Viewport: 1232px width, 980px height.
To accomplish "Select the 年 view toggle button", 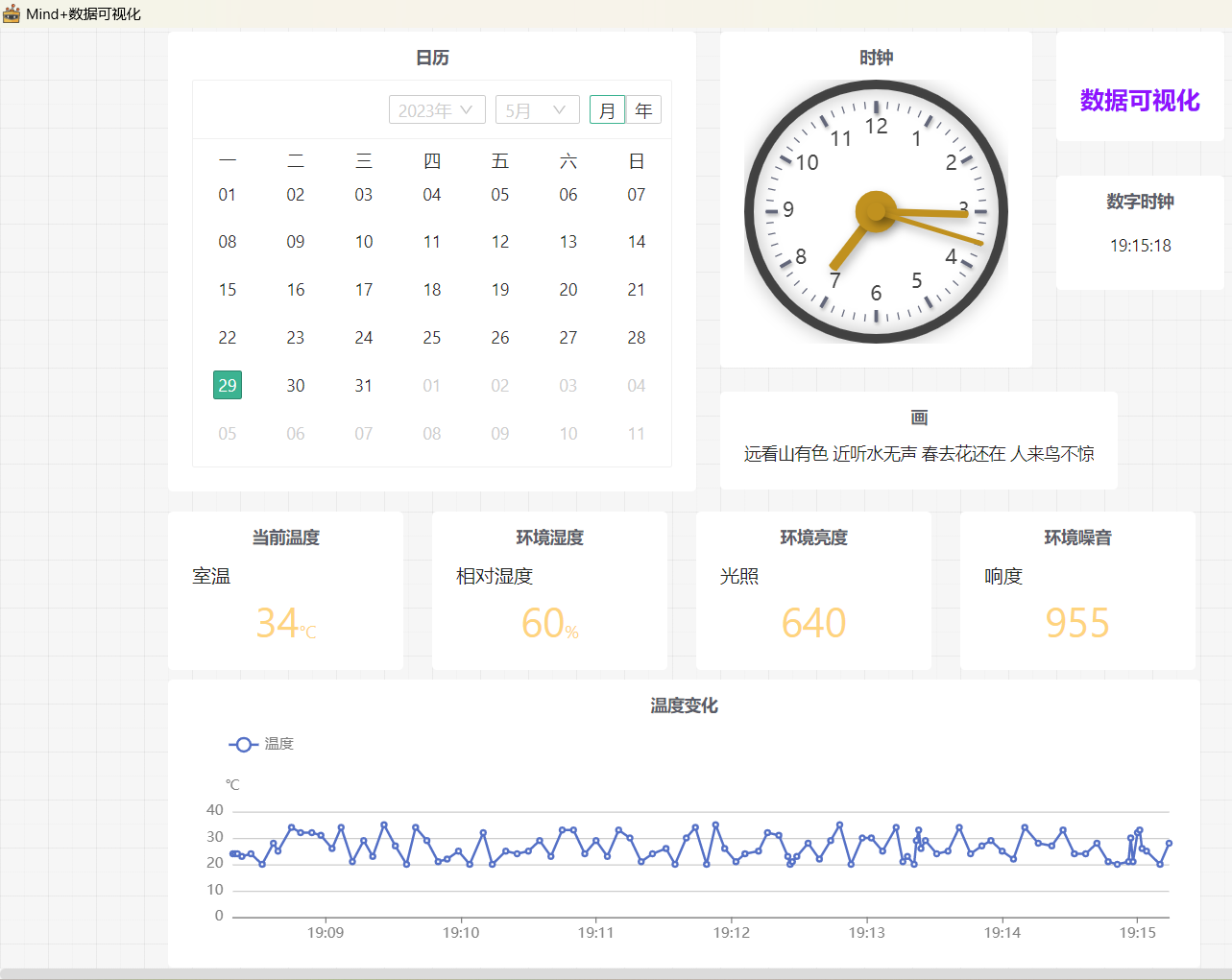I will point(643,110).
